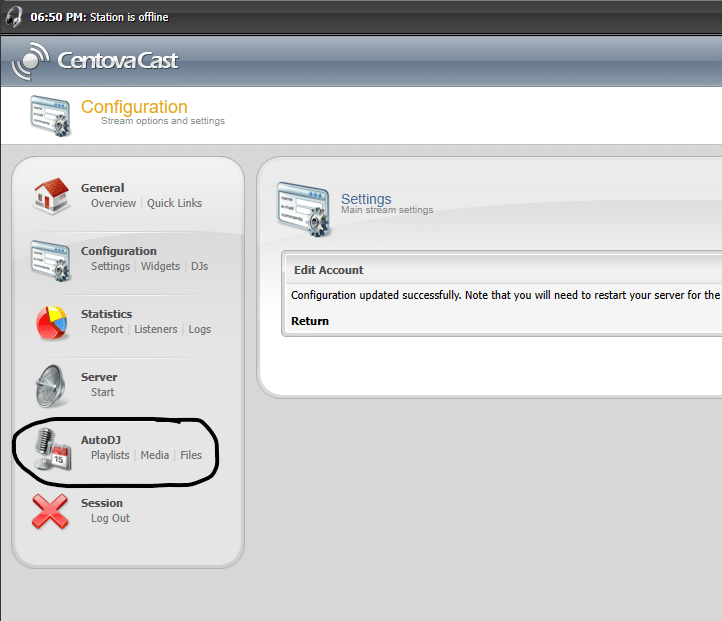Click the General section heading

pyautogui.click(x=103, y=188)
